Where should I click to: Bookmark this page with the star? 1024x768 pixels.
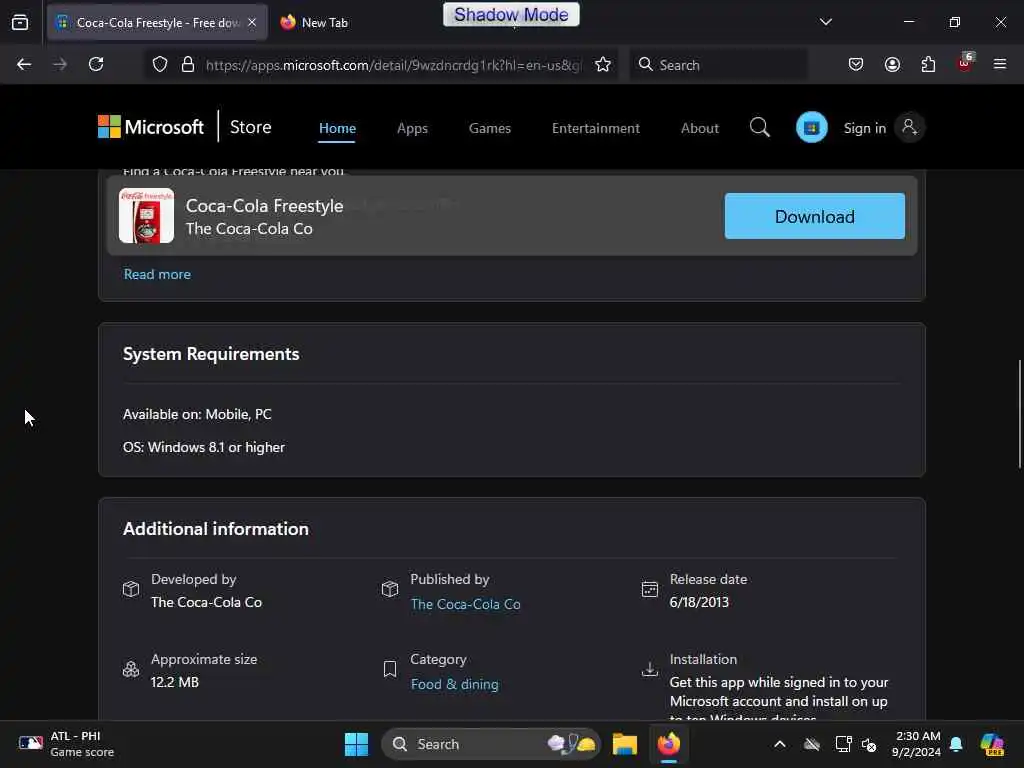click(603, 64)
